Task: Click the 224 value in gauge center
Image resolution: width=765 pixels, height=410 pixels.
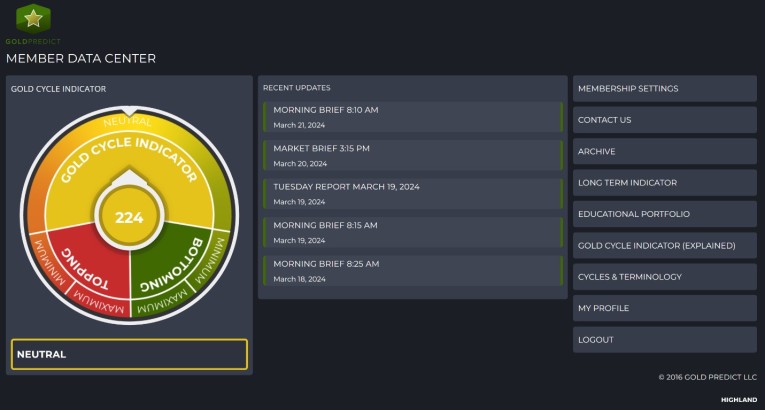Action: (129, 217)
